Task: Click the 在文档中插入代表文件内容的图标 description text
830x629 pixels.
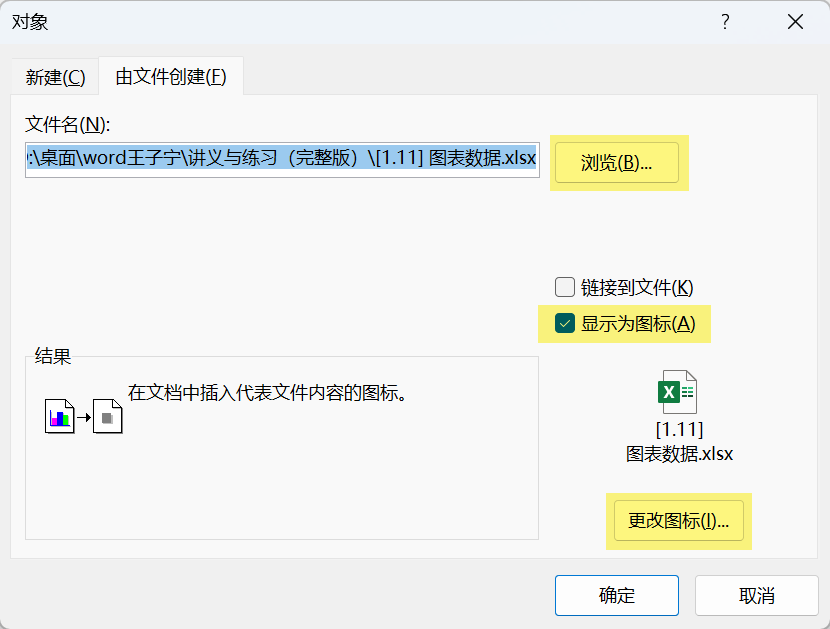Action: (267, 393)
